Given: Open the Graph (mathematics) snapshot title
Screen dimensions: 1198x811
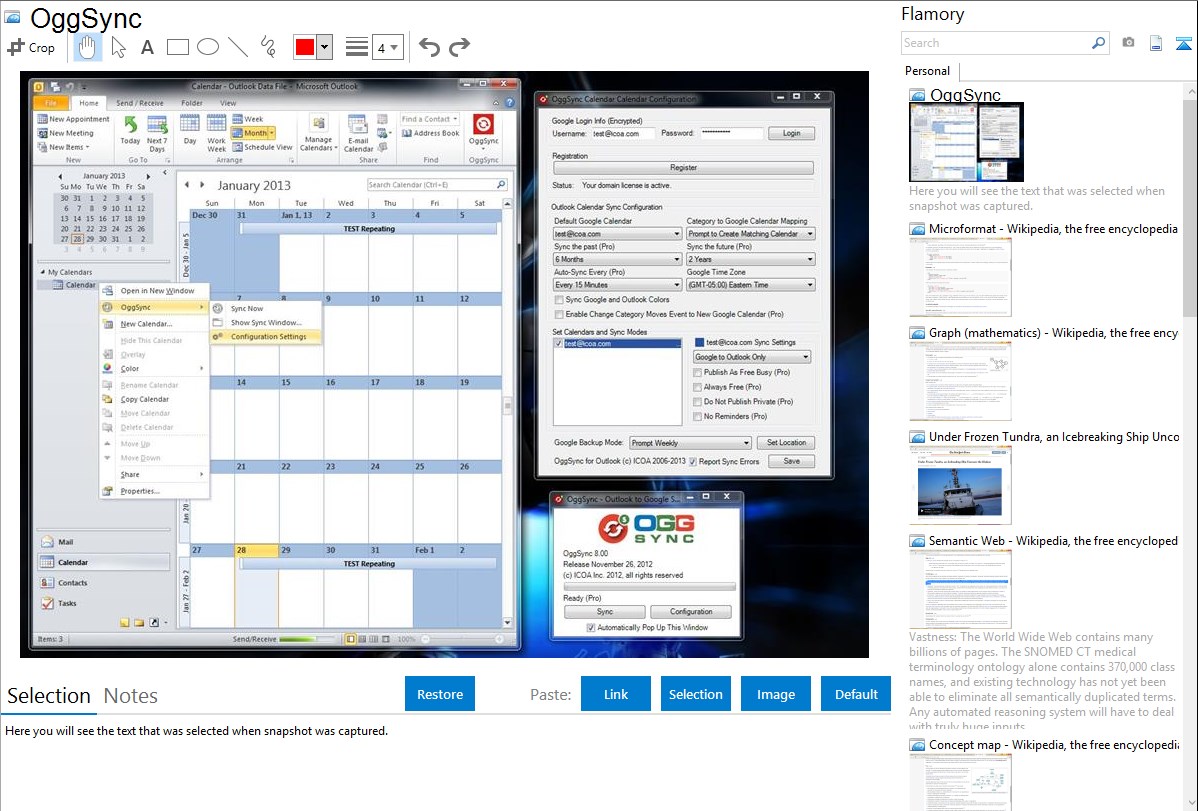Looking at the screenshot, I should (1053, 333).
